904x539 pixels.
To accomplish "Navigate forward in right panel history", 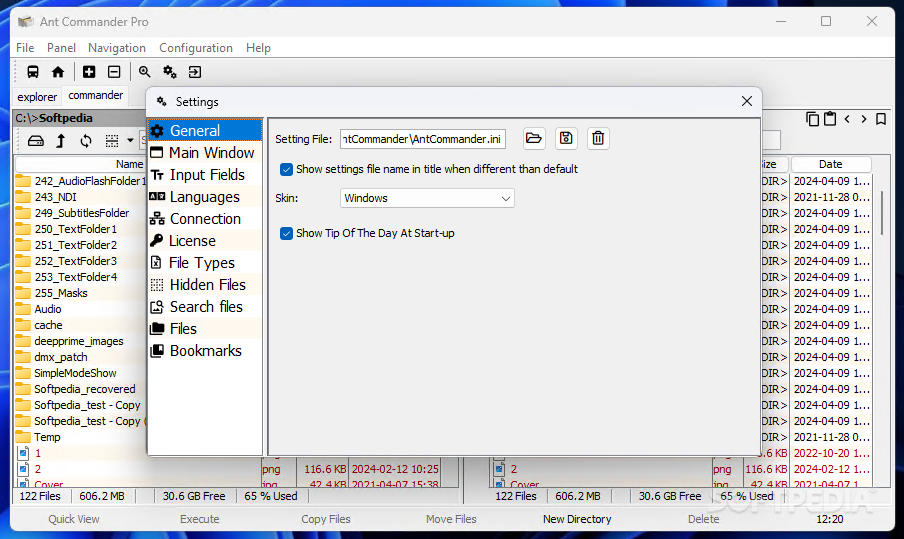I will click(864, 119).
